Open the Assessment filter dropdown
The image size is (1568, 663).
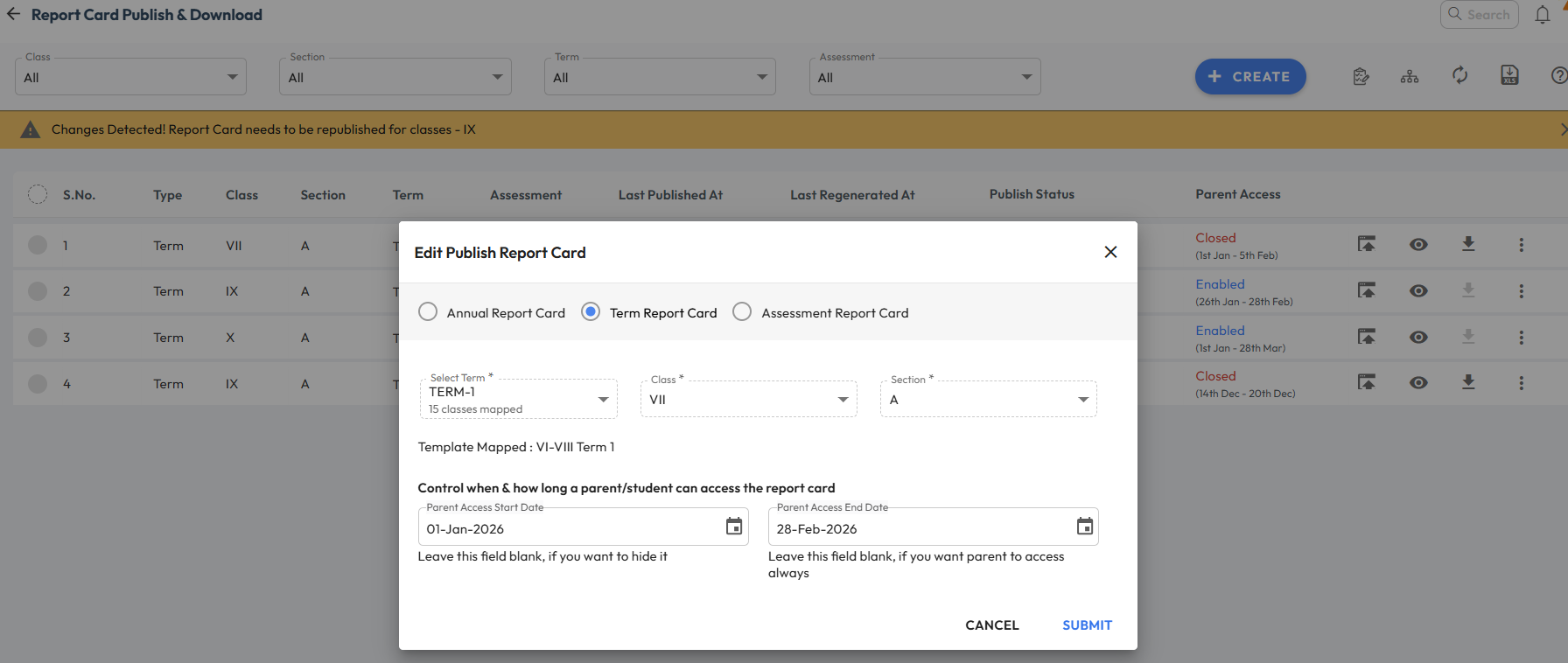(924, 78)
